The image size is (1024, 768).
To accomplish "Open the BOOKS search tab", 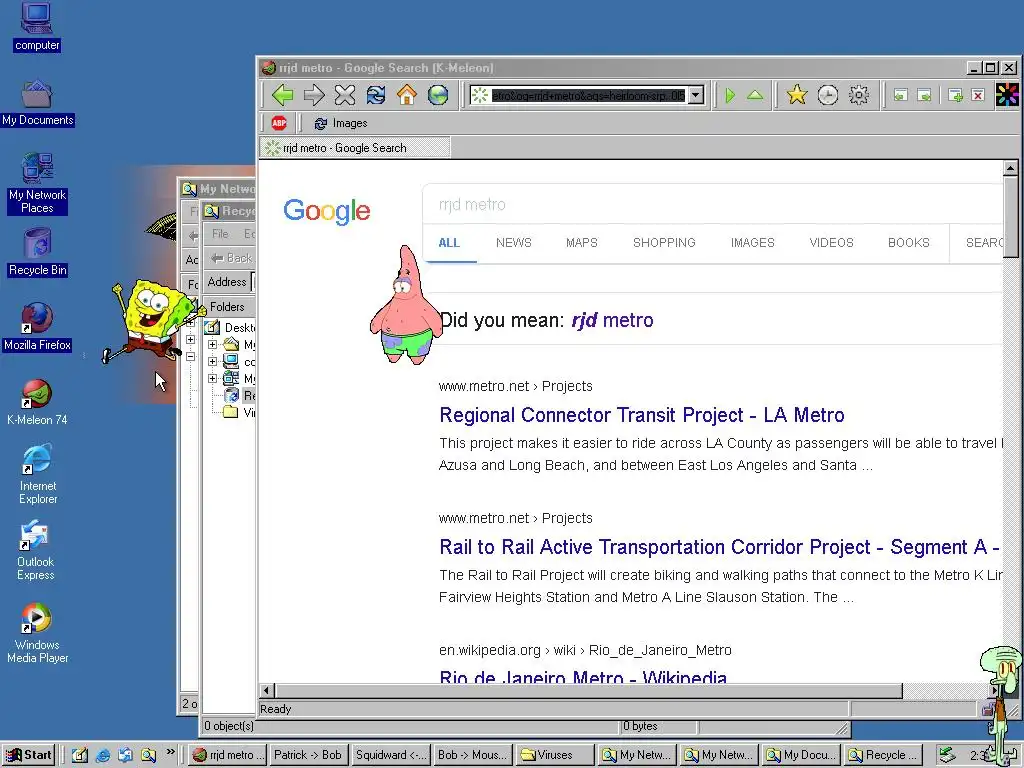I will 908,243.
